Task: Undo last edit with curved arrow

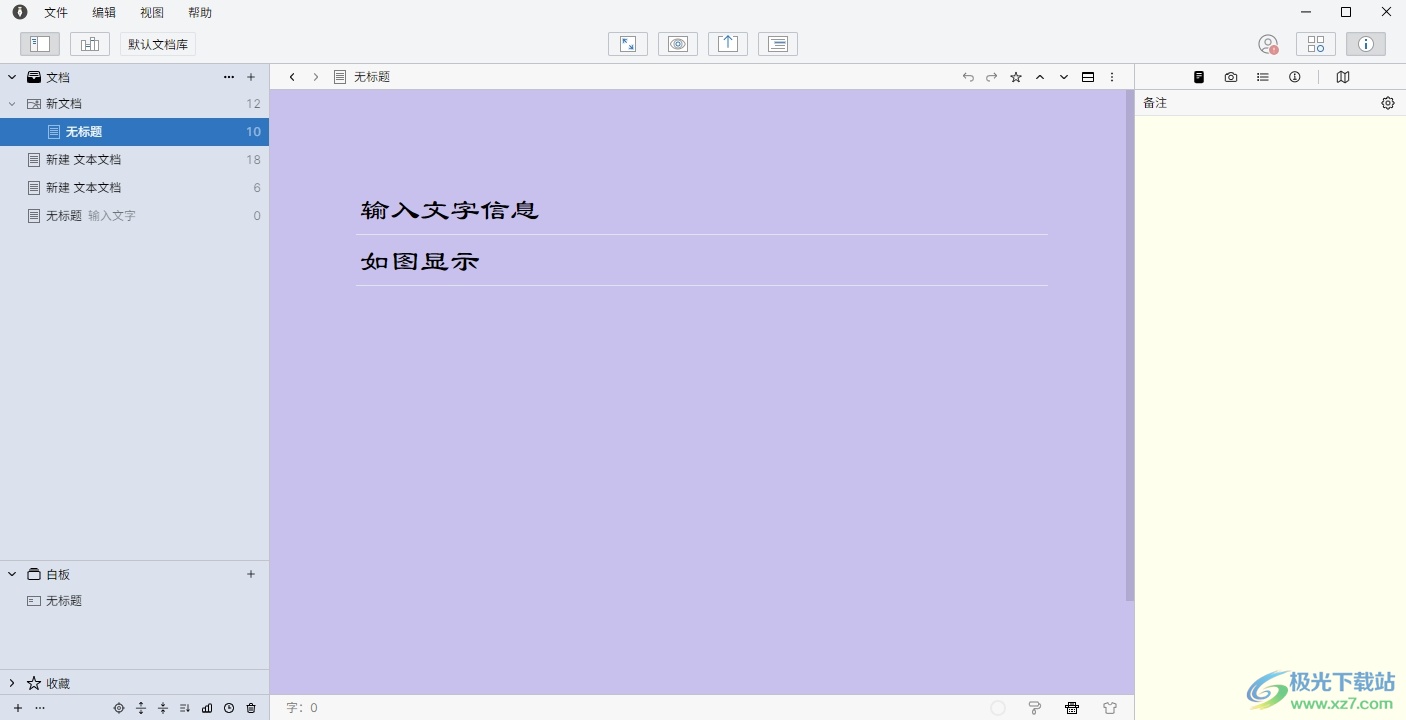Action: [x=968, y=77]
